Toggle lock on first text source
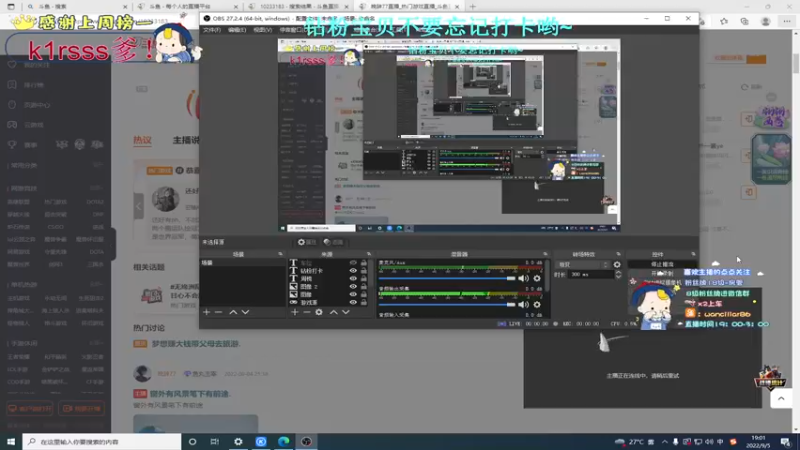This screenshot has height=450, width=800. tap(364, 263)
